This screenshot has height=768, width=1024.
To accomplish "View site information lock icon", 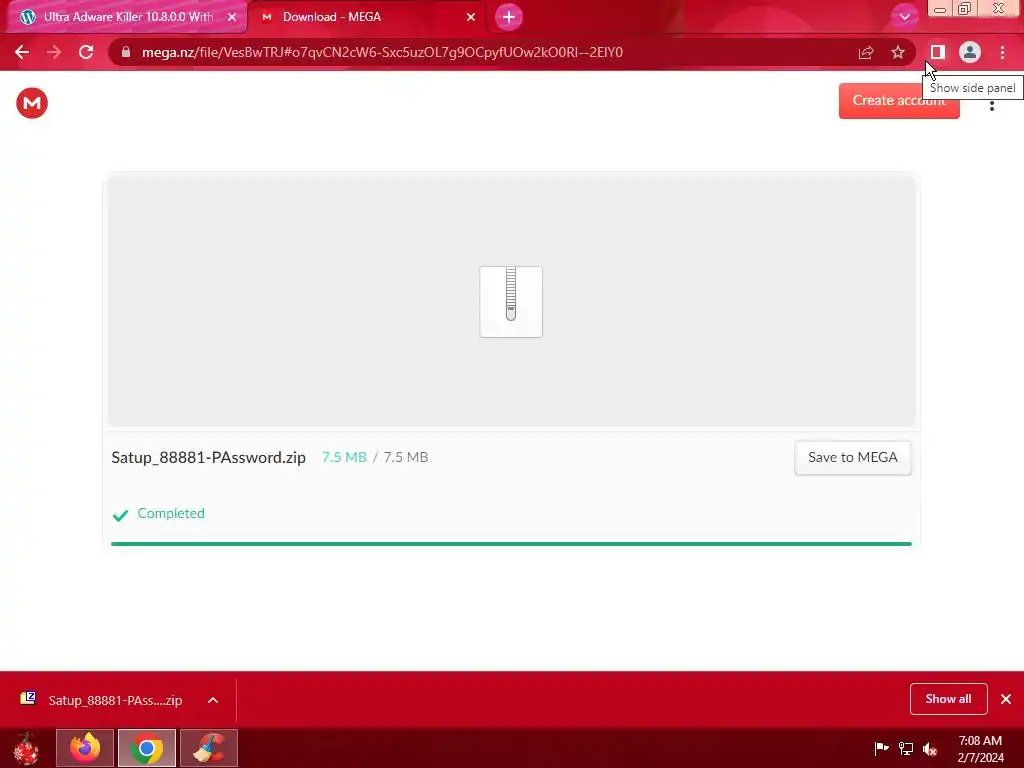I will [127, 52].
